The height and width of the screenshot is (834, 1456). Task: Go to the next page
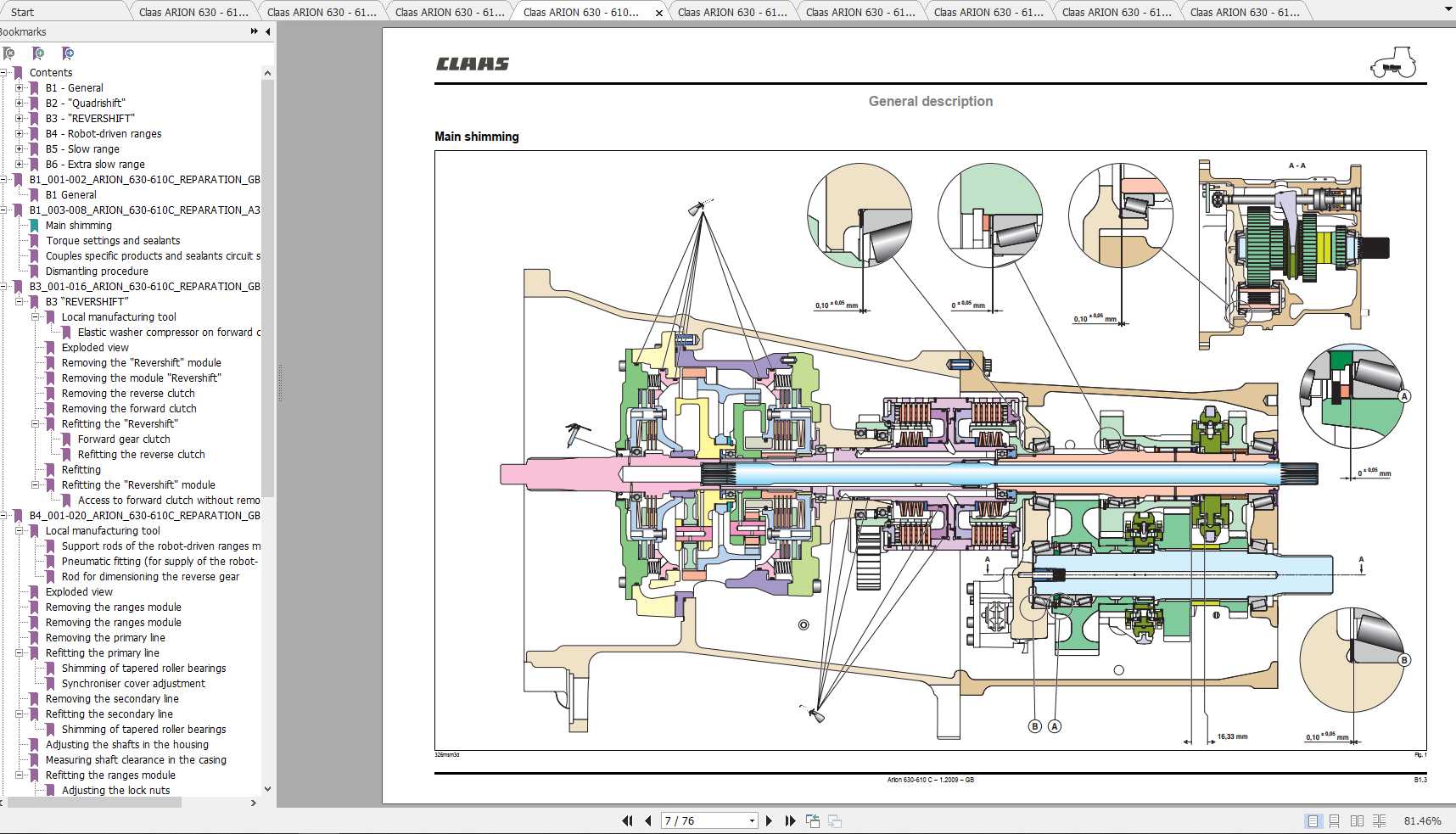click(769, 820)
